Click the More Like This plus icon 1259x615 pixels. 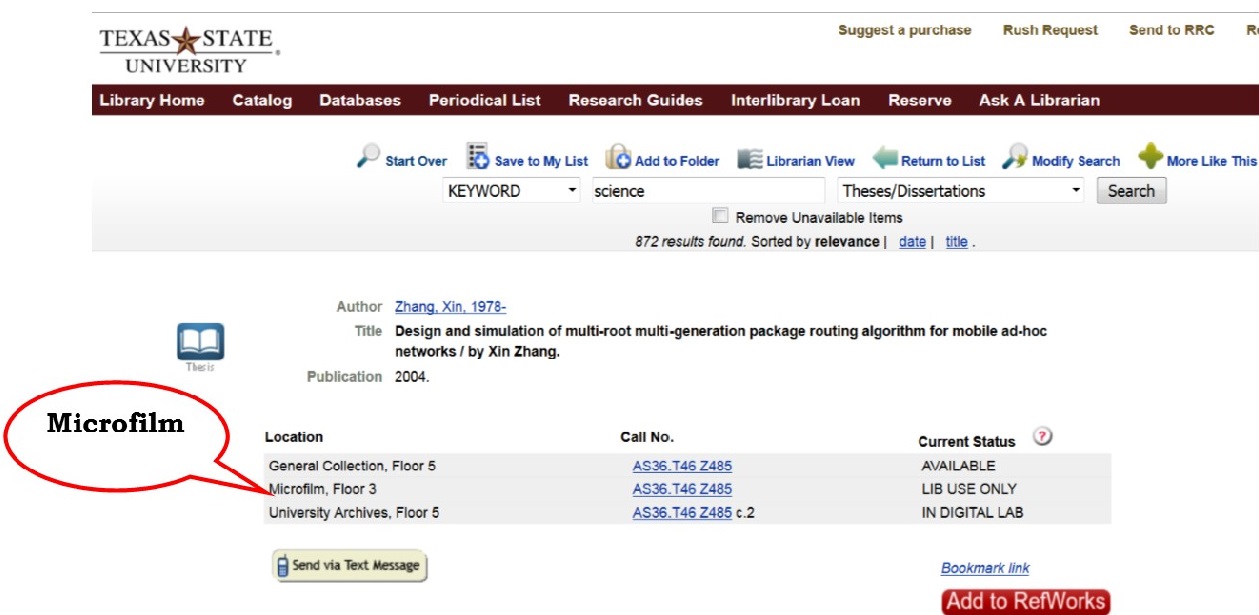(1151, 158)
